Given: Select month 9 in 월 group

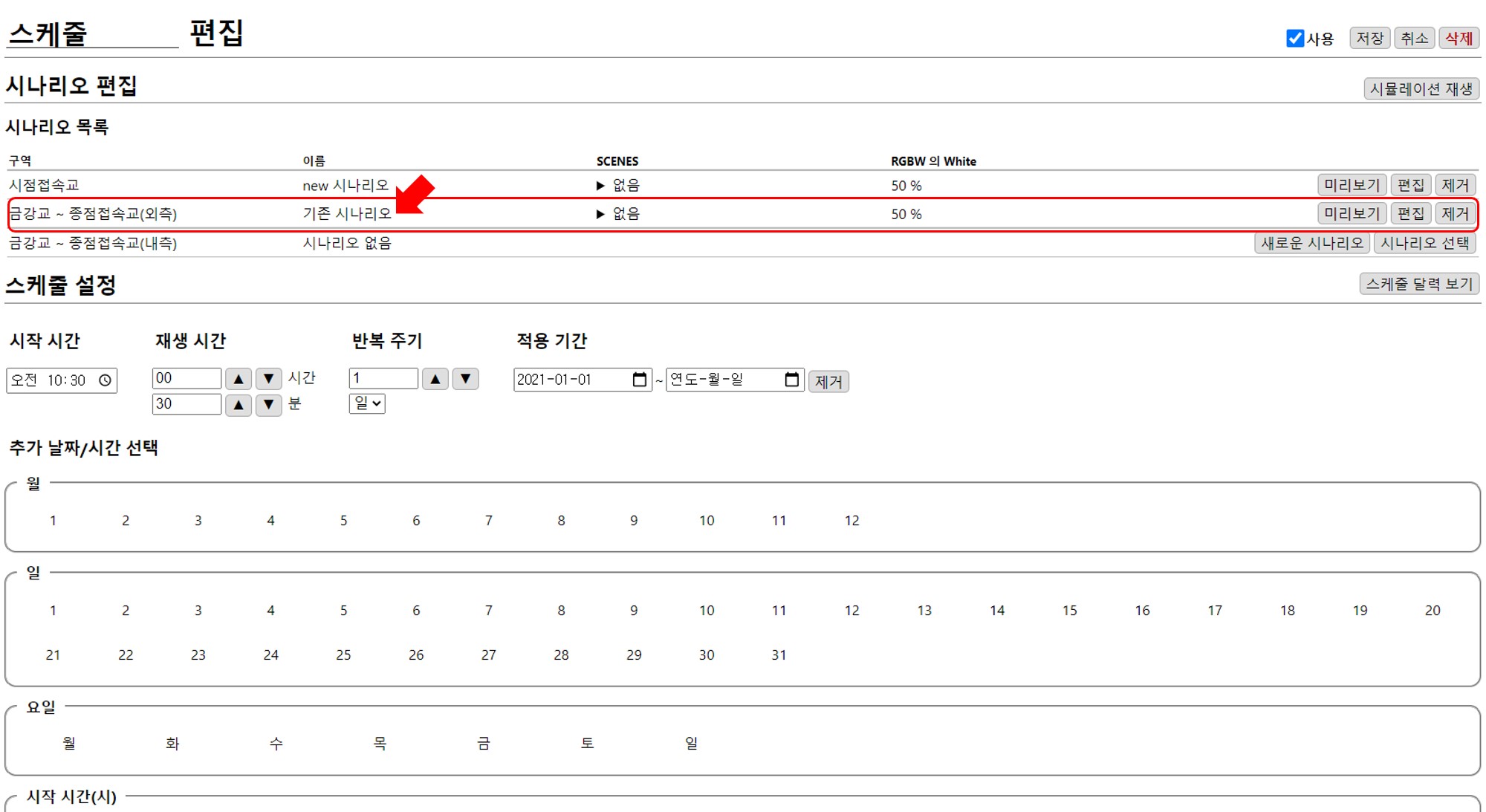Looking at the screenshot, I should pos(634,521).
